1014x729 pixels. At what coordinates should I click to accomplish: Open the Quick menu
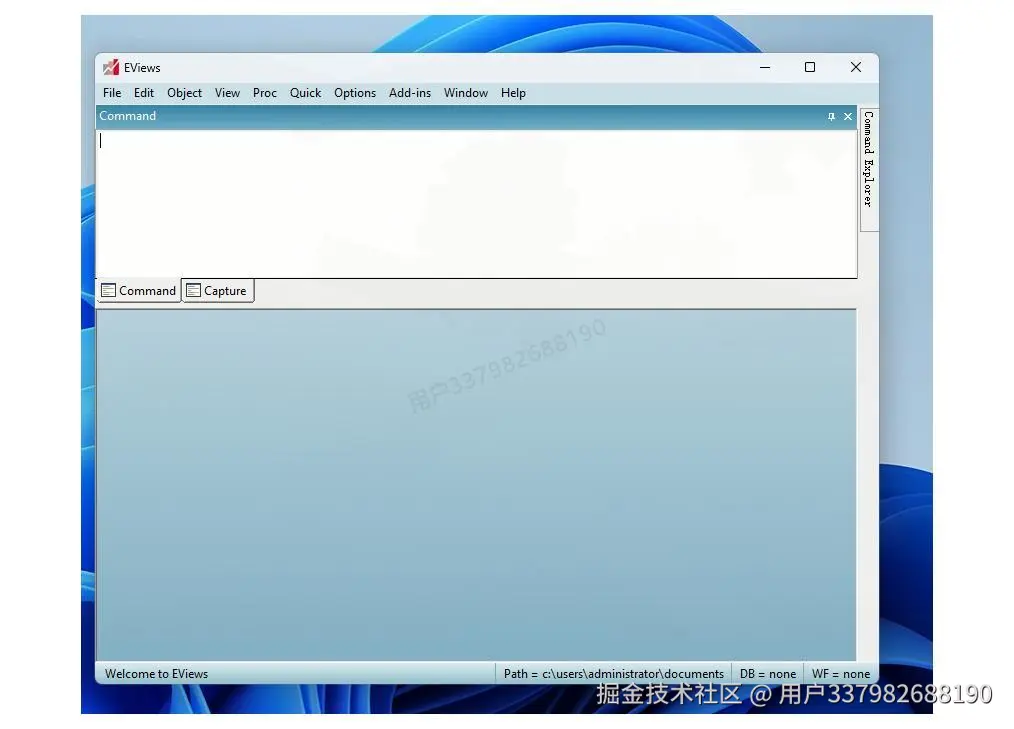(x=305, y=93)
